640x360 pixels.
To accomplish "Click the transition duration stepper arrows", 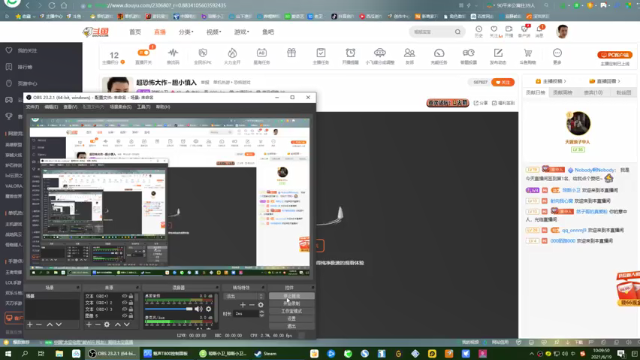I will 262,313.
